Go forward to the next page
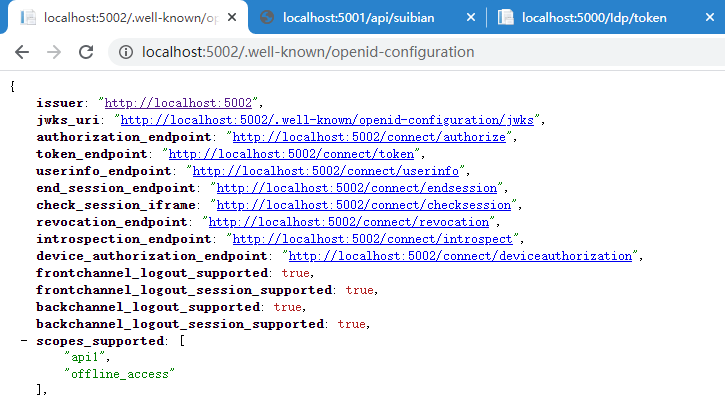The height and width of the screenshot is (399, 725). pos(54,52)
